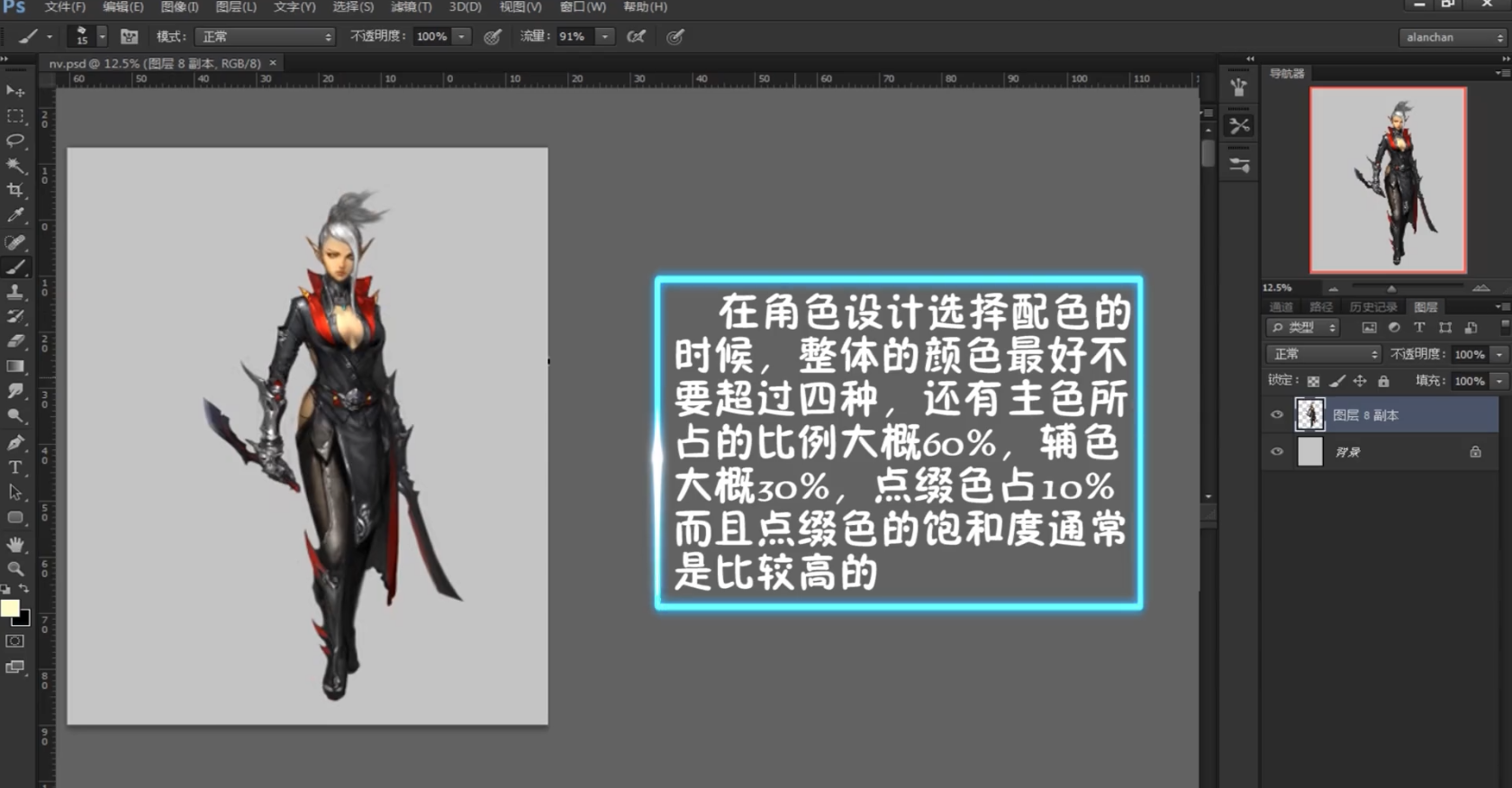Open the Tool Presets collapsed panel icon
This screenshot has height=788, width=1512.
point(1239,126)
